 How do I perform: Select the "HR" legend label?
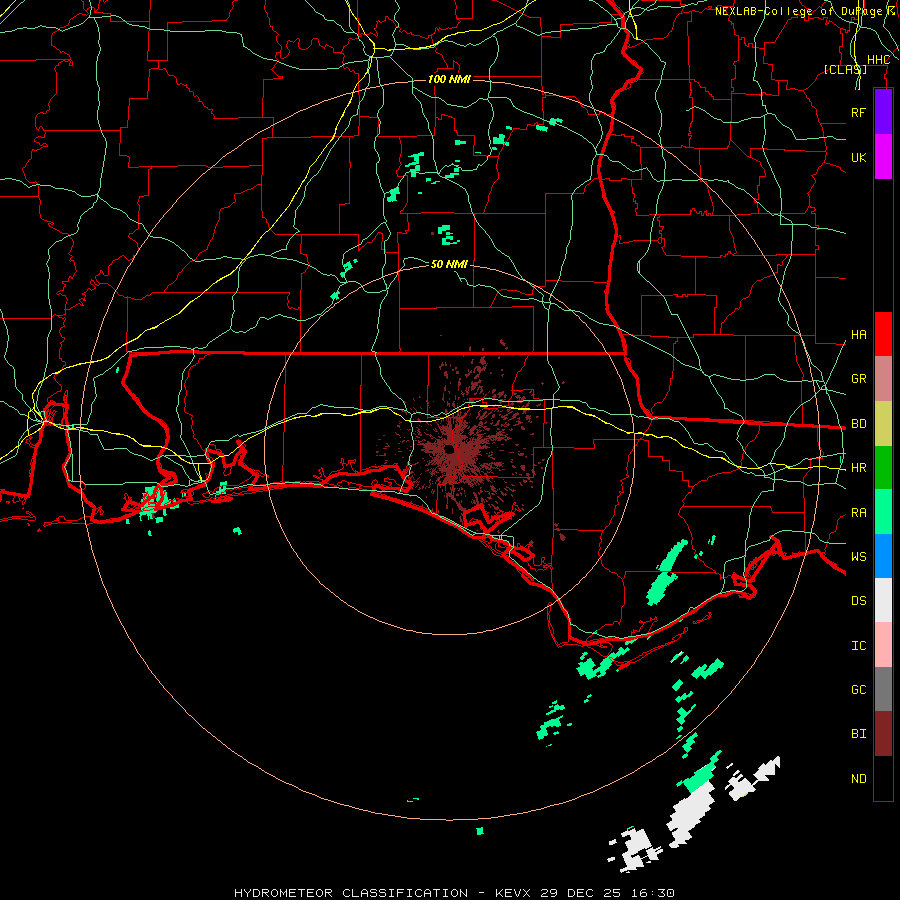(858, 468)
